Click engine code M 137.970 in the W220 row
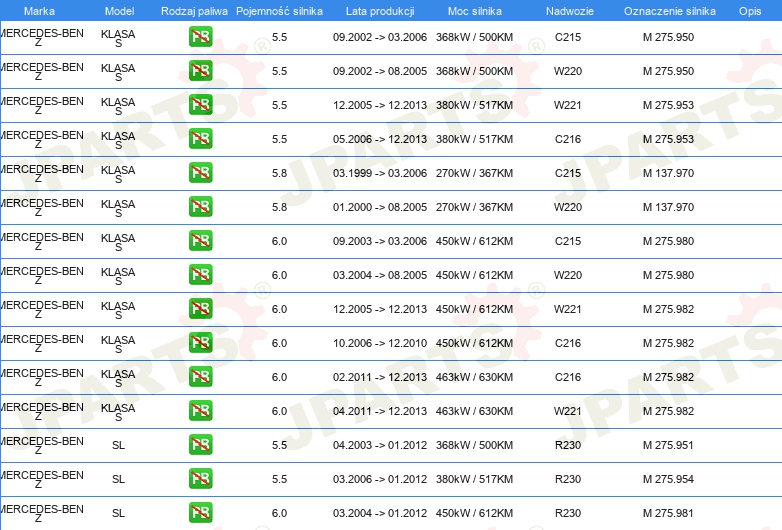 click(x=668, y=207)
